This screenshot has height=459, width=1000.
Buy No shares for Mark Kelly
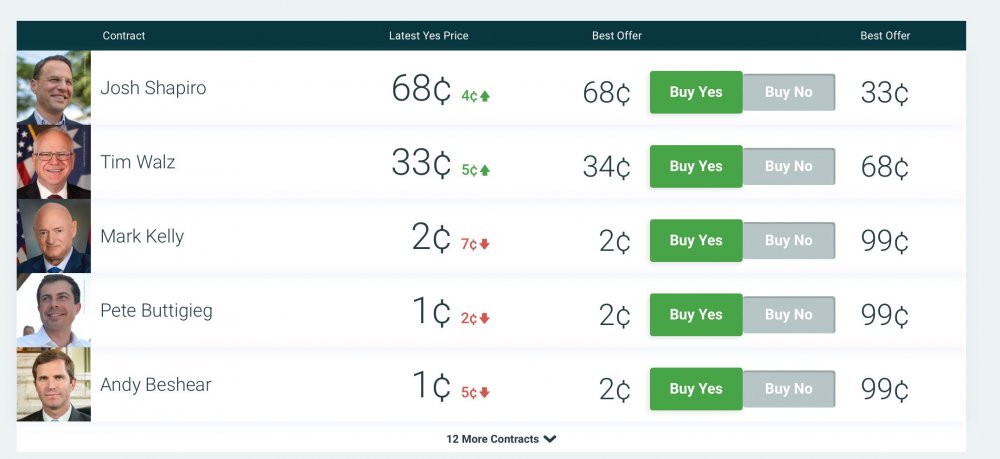coord(789,240)
